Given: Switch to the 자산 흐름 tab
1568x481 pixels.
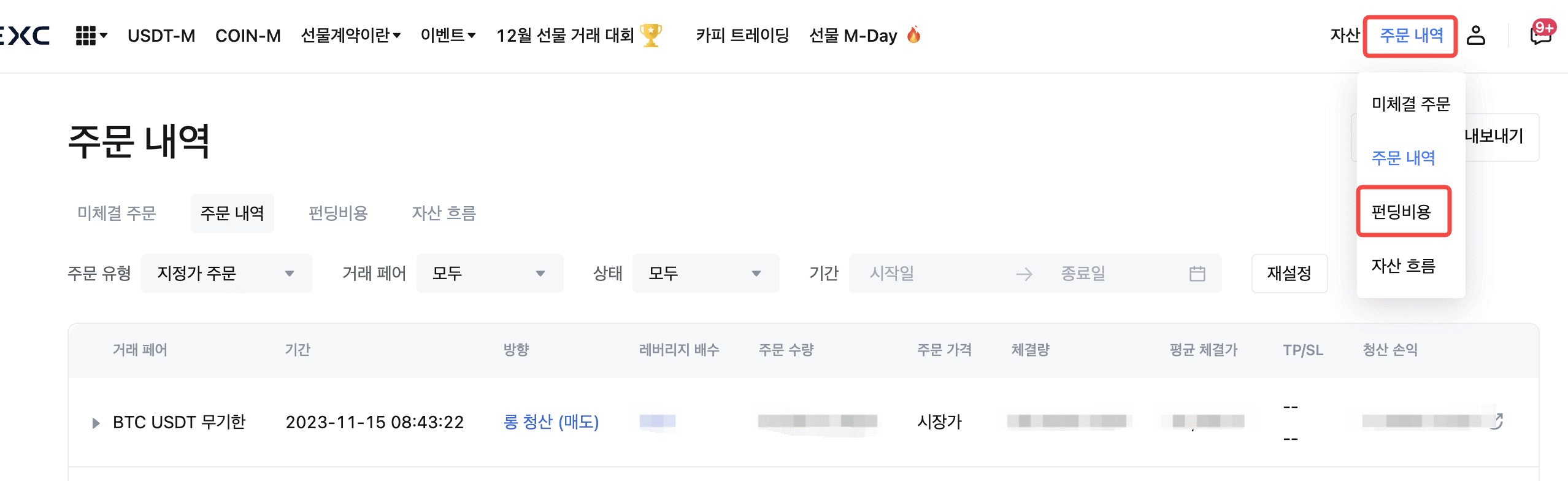Looking at the screenshot, I should pyautogui.click(x=444, y=214).
